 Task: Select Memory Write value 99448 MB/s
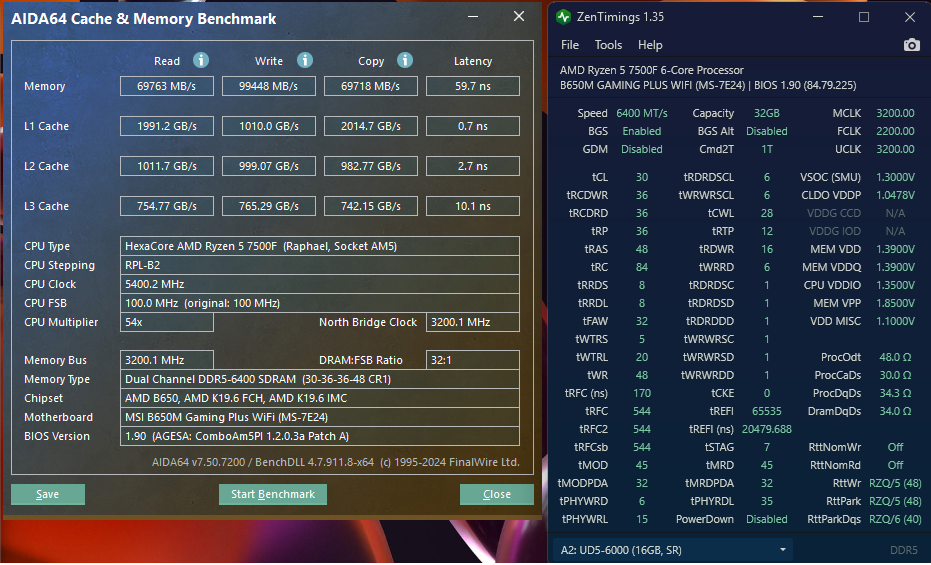tap(269, 86)
